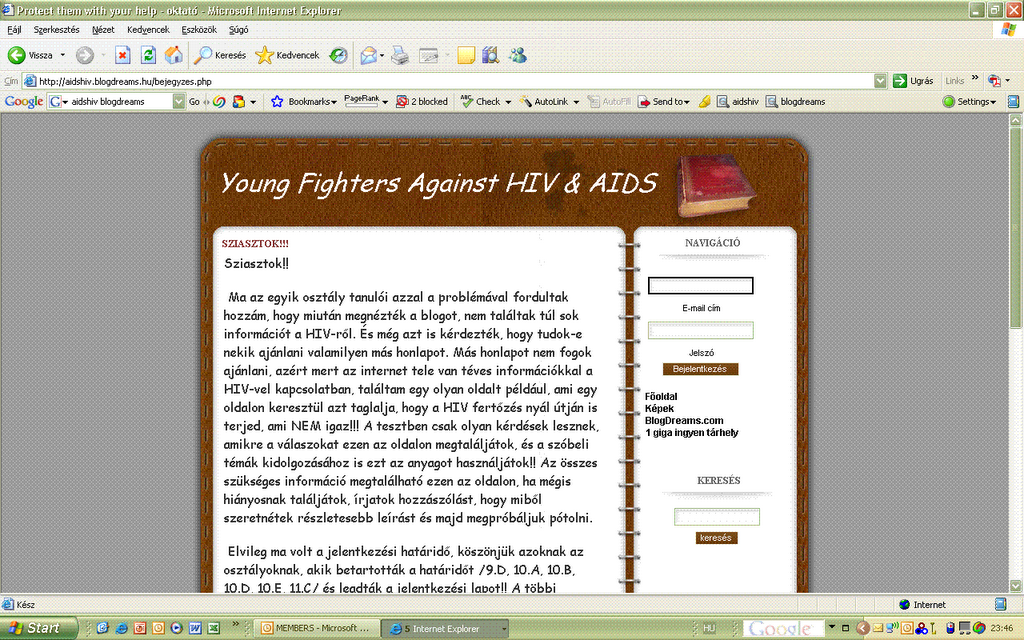Open the History toolbar icon
1024x640 pixels.
click(x=338, y=56)
